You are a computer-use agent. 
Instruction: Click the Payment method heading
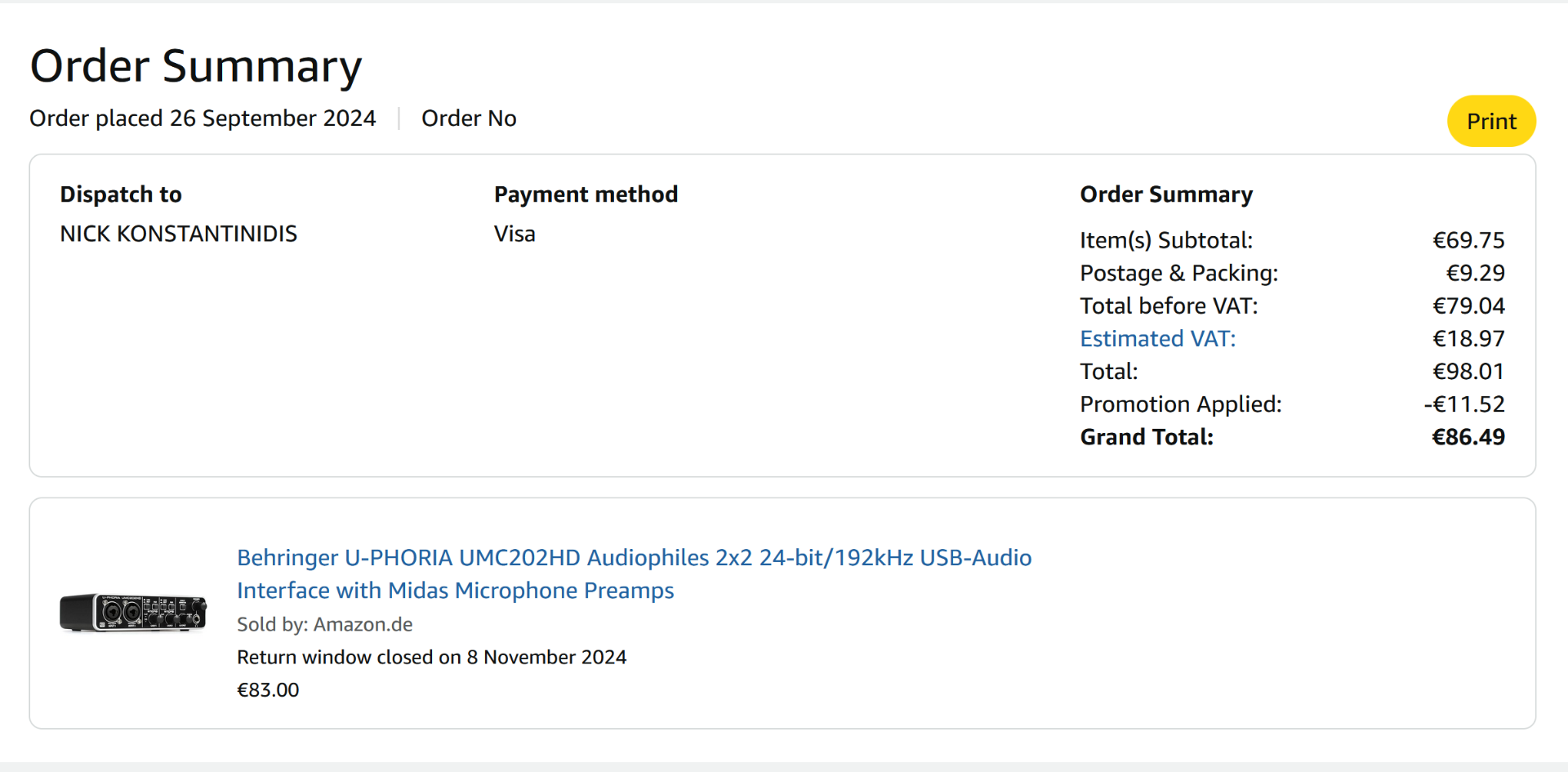click(586, 194)
